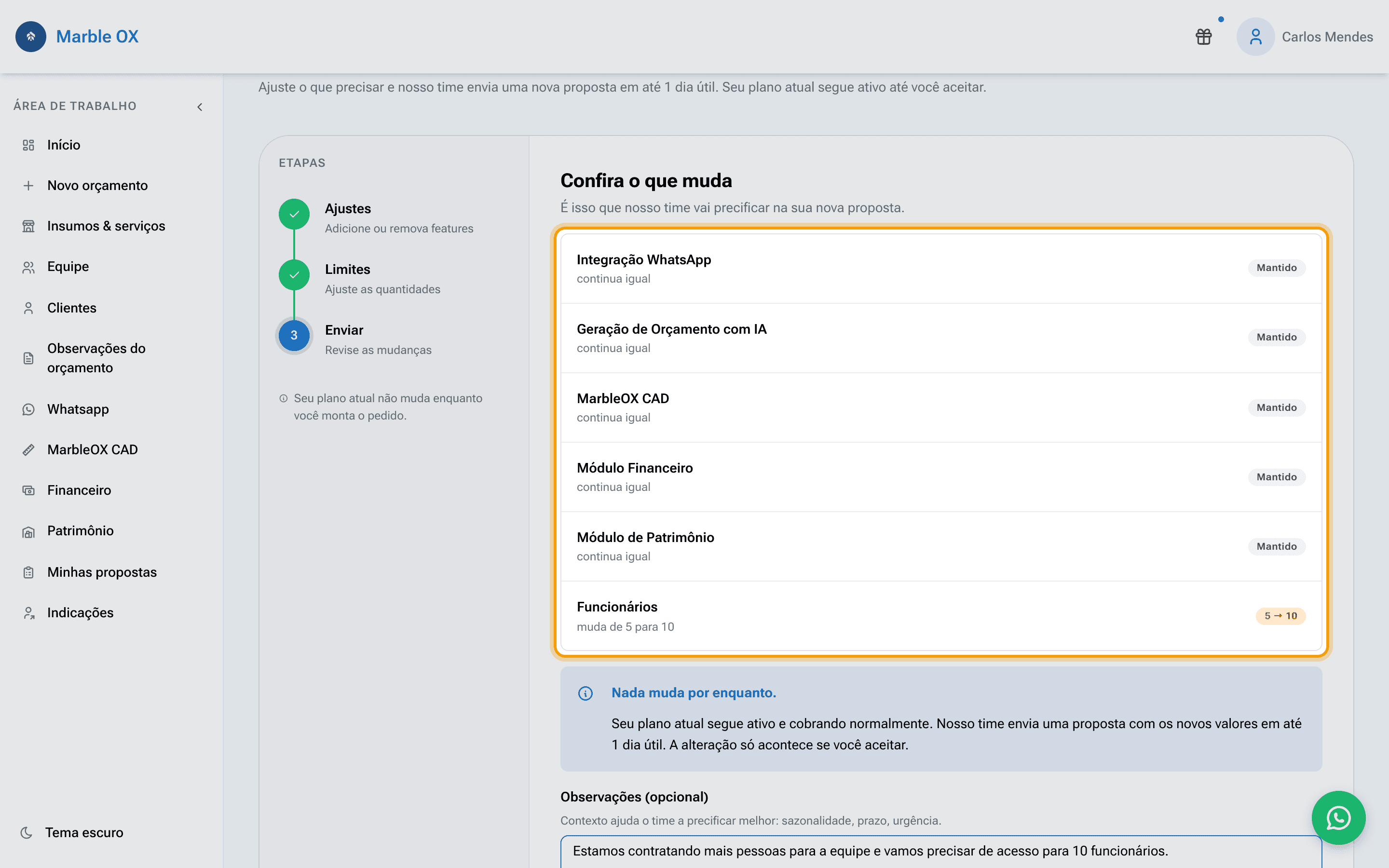Click the Patrimônio building icon
This screenshot has height=868, width=1389.
(28, 531)
